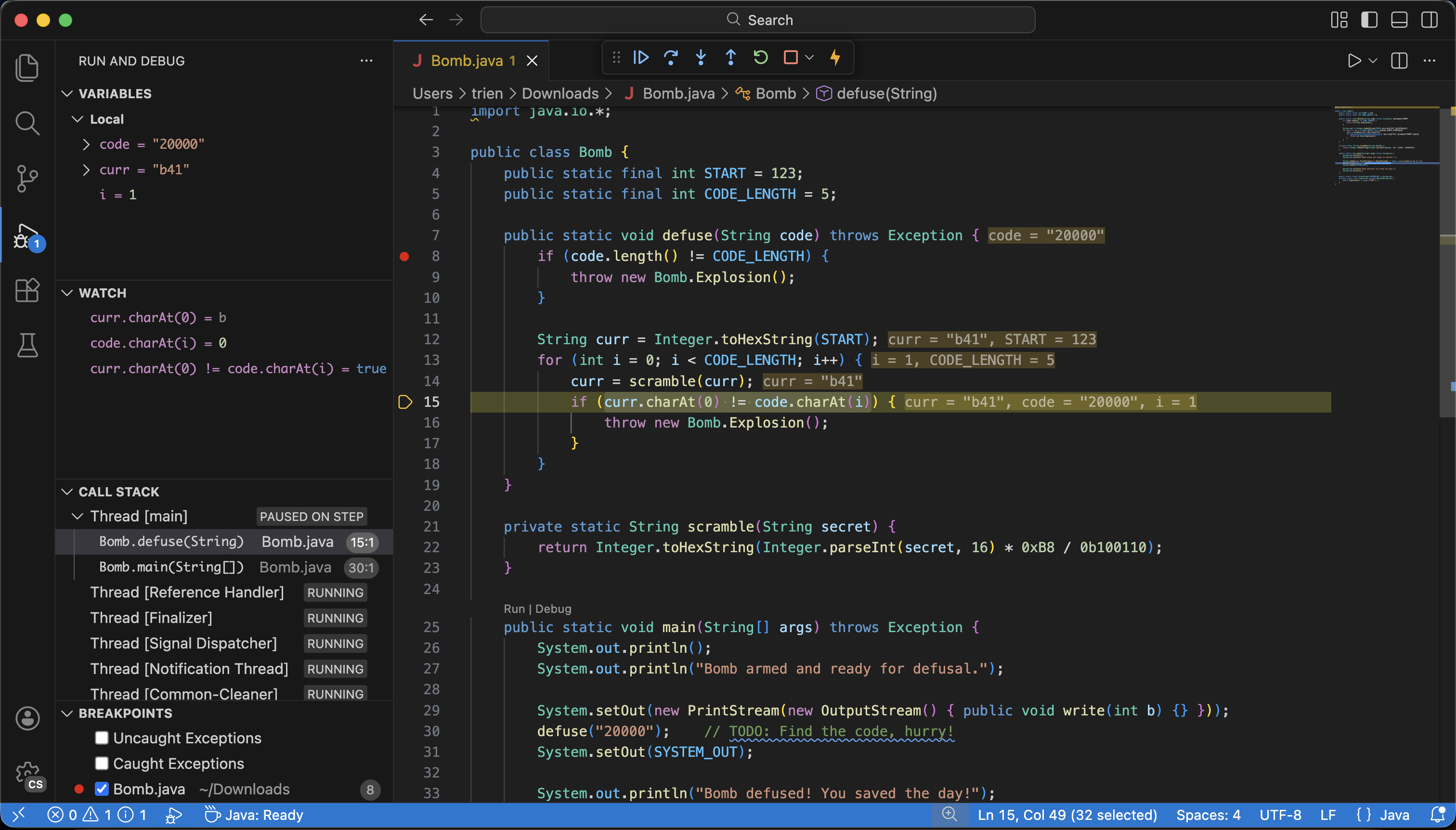Switch to the Bomb.java editor tab
Screen dimensions: 1456x830
click(x=468, y=60)
